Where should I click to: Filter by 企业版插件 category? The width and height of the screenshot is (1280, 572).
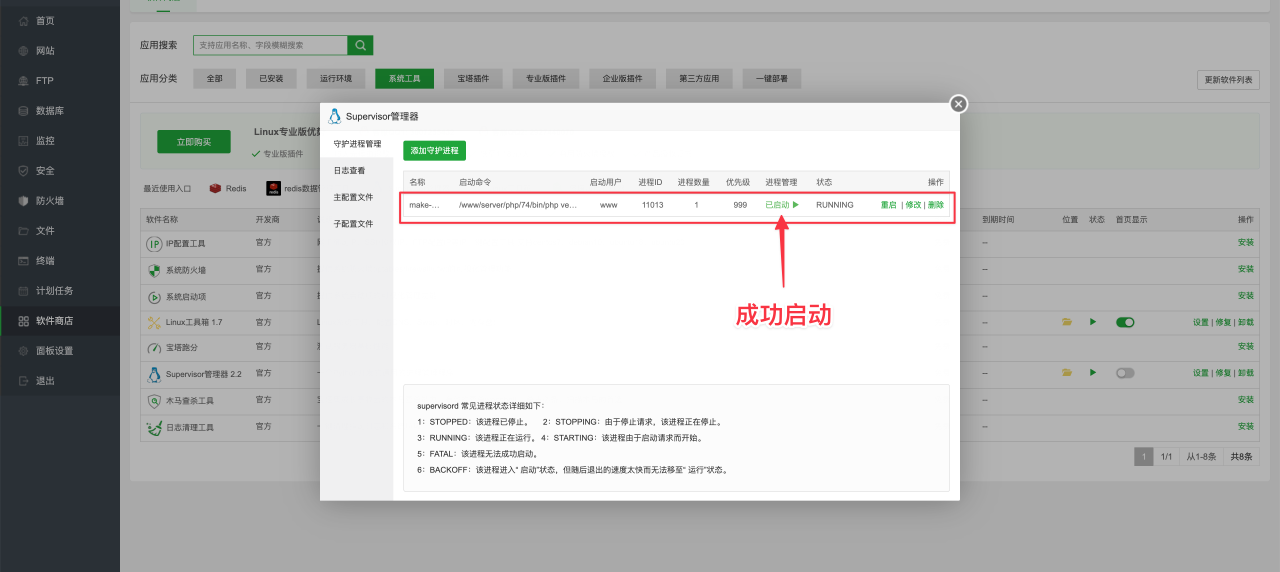623,78
